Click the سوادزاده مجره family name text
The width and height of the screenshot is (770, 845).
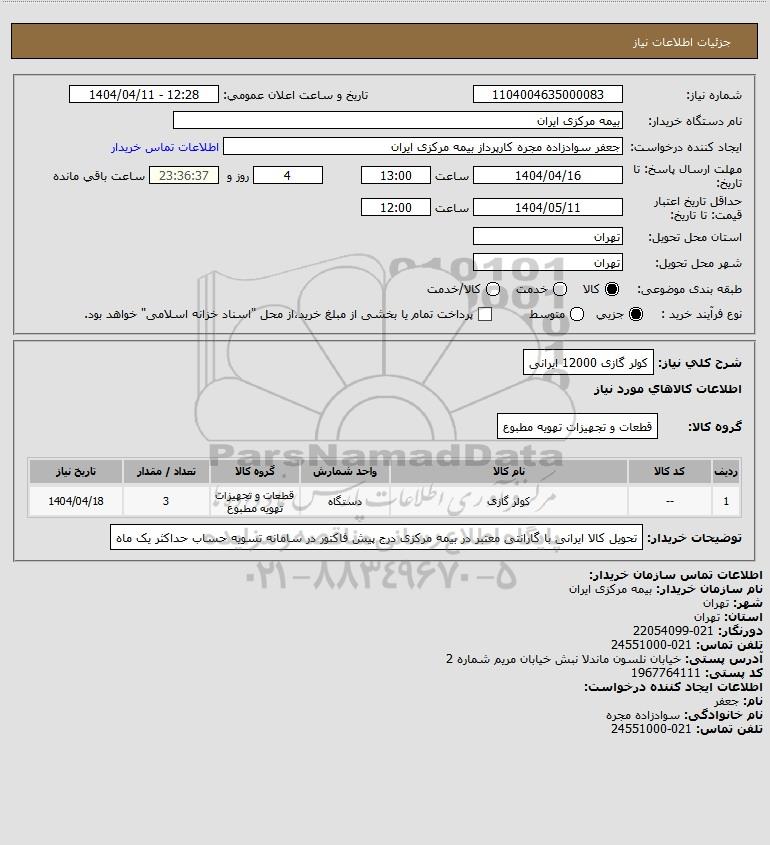[x=643, y=715]
